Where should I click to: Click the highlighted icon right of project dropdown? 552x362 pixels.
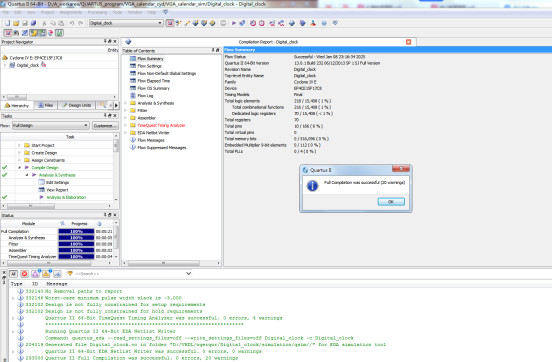[x=170, y=23]
